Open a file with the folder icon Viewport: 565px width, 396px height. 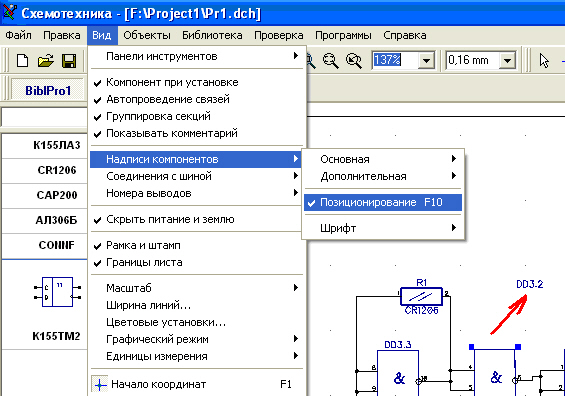pyautogui.click(x=46, y=61)
